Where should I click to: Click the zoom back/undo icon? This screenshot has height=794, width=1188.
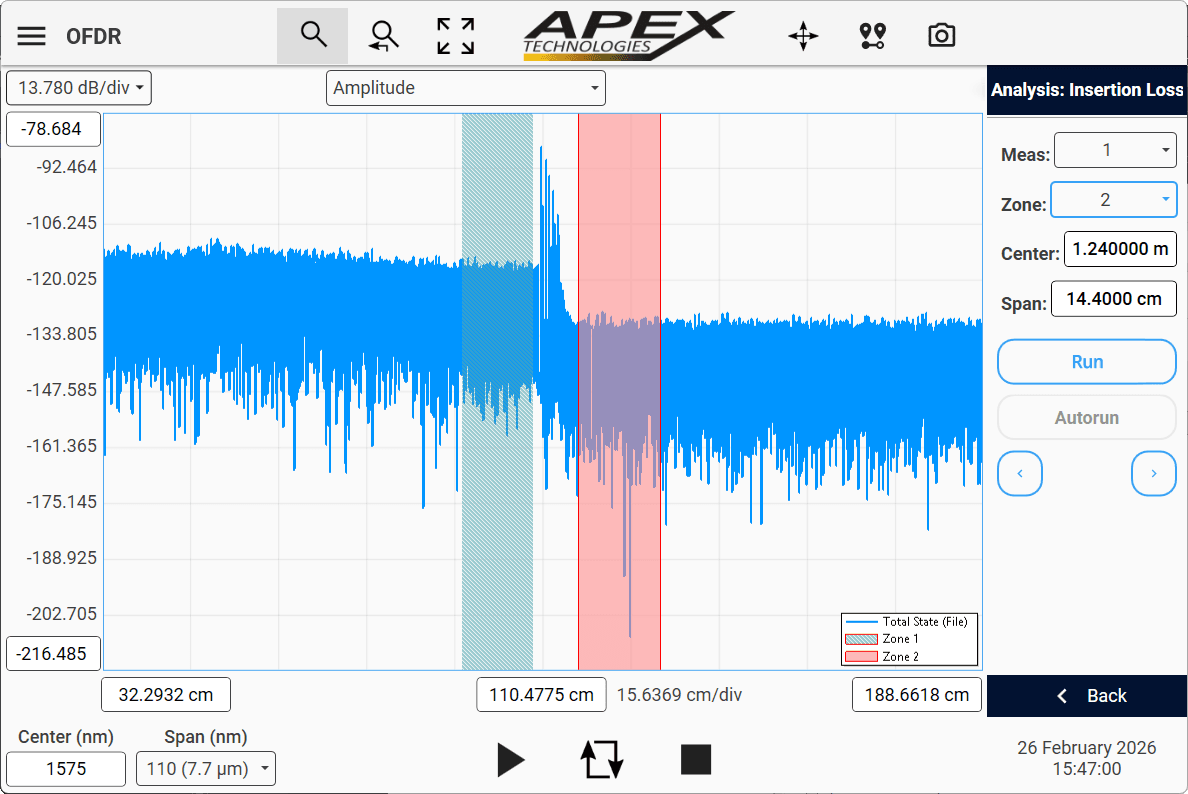[383, 36]
